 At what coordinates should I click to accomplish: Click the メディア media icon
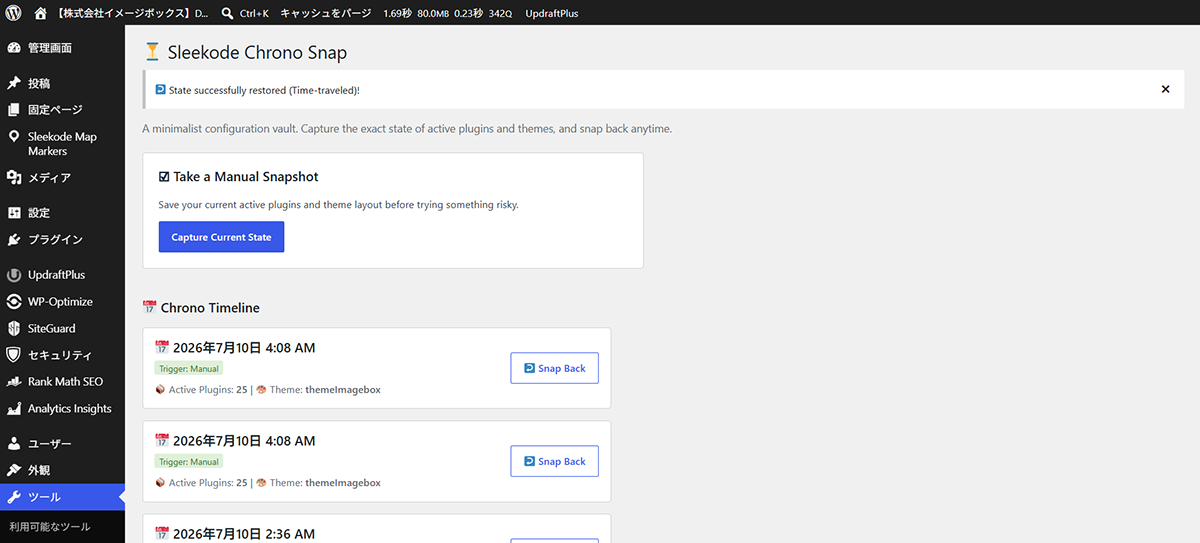[x=14, y=178]
